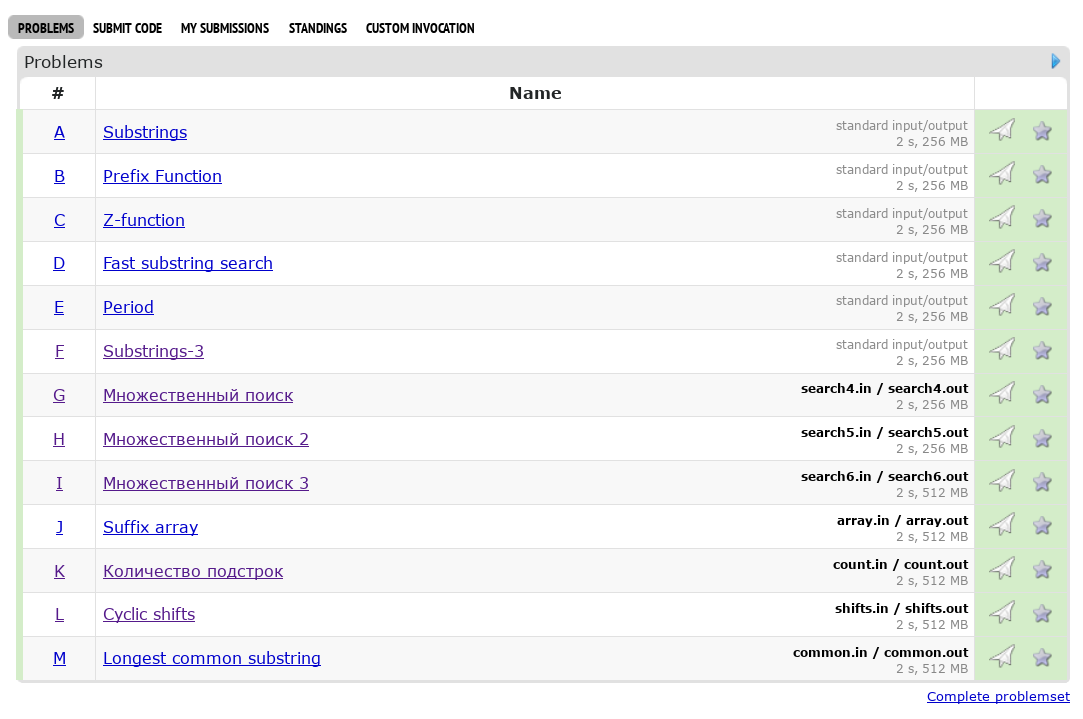Open Suffix array problem link
The width and height of the screenshot is (1083, 719).
pos(151,527)
